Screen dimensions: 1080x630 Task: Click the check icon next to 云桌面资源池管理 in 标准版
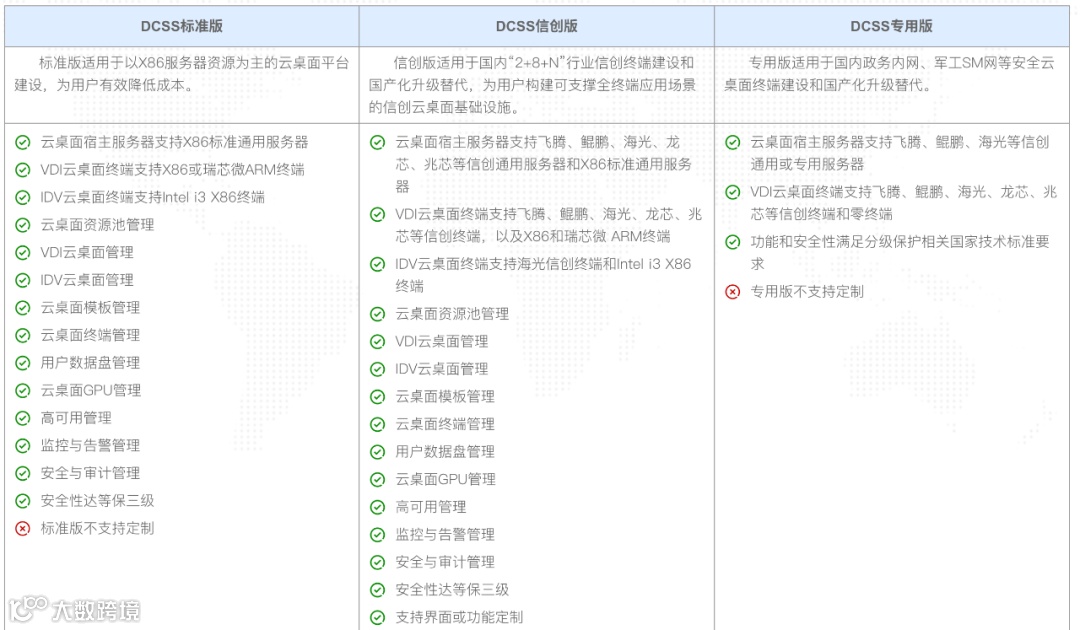pos(23,225)
